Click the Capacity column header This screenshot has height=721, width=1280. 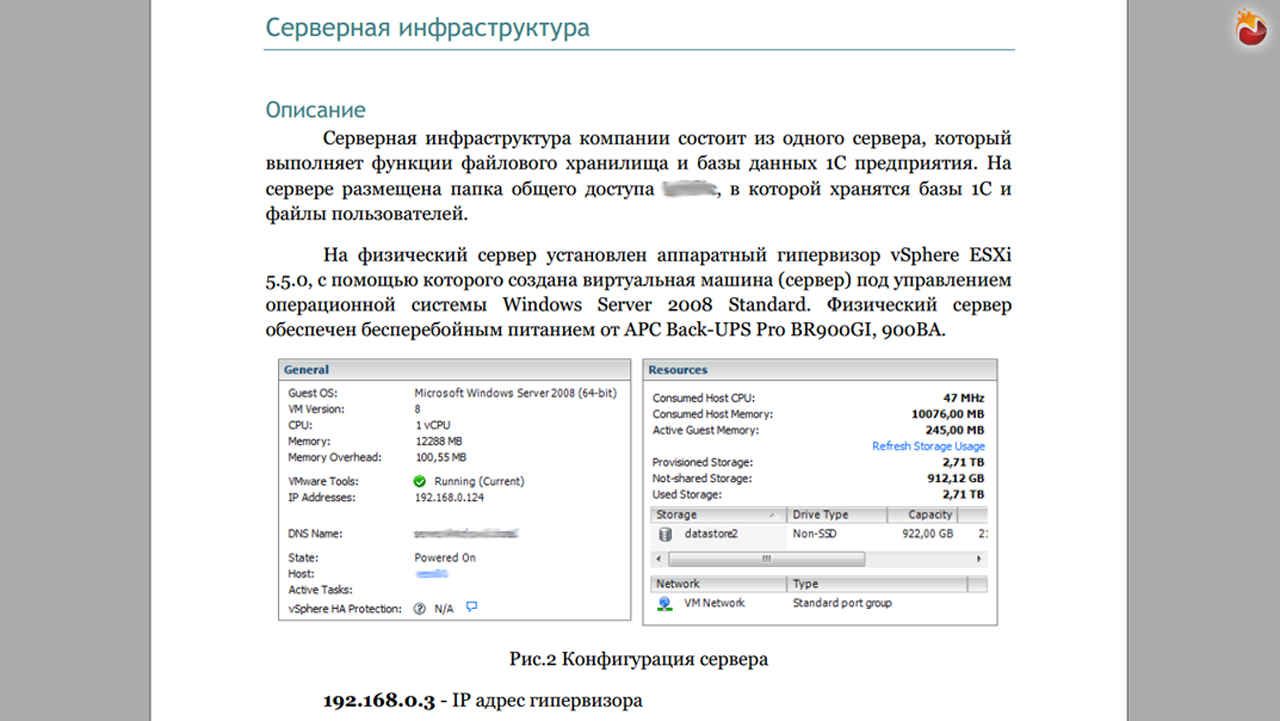pyautogui.click(x=922, y=515)
